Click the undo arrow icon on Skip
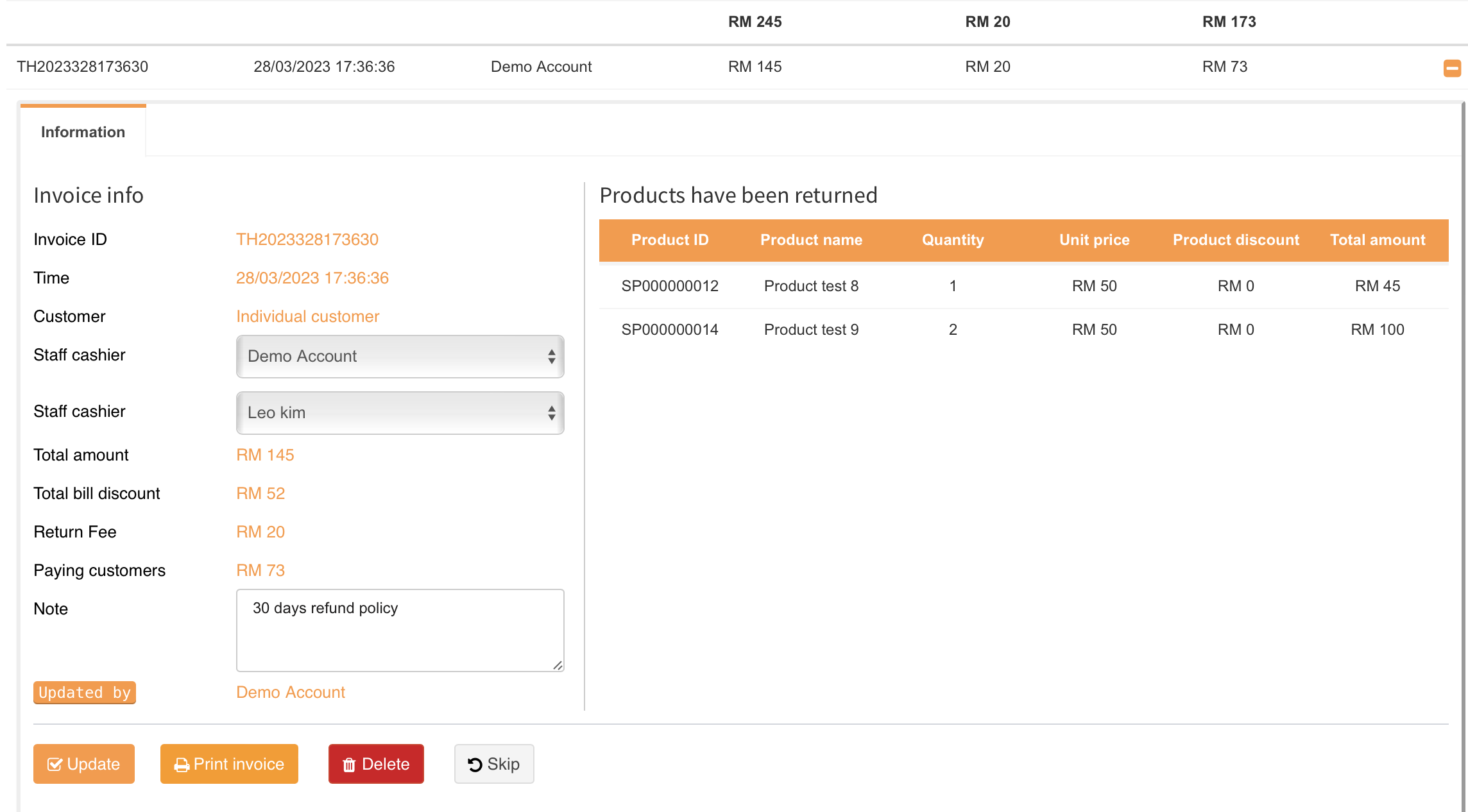The image size is (1468, 812). (475, 765)
